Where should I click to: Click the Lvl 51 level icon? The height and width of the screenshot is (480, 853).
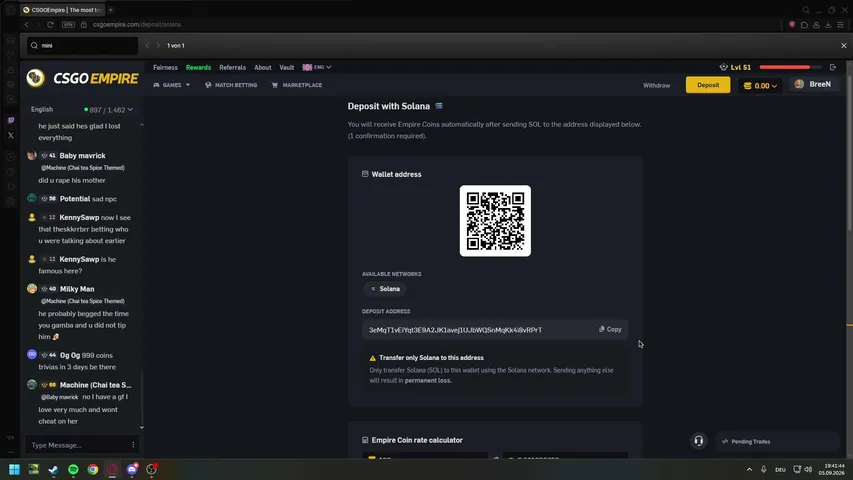[x=724, y=67]
